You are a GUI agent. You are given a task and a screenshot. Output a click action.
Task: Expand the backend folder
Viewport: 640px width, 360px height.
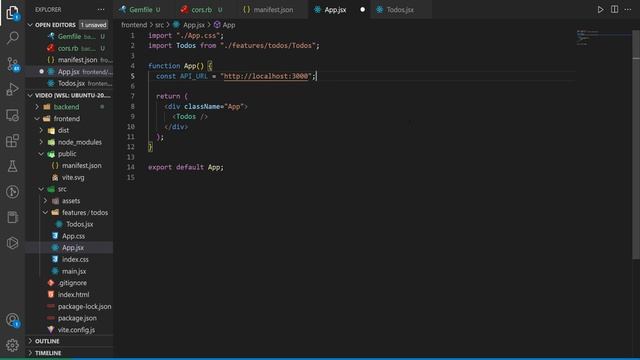(x=66, y=107)
